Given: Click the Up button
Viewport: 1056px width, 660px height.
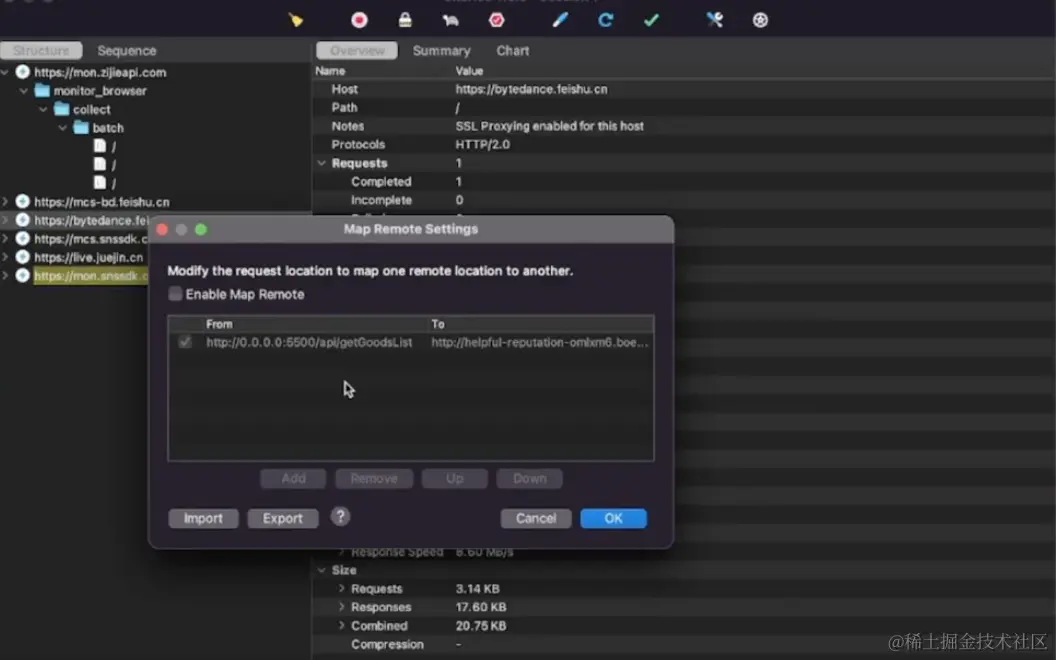Looking at the screenshot, I should [455, 478].
